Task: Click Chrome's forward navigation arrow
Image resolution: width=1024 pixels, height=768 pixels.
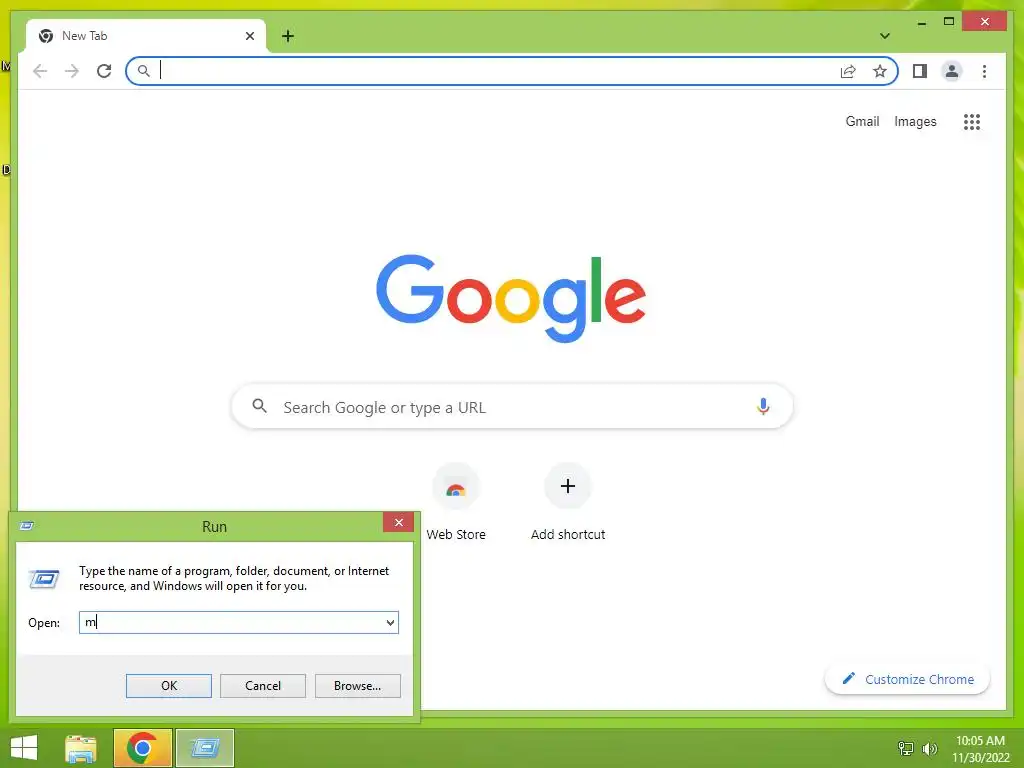Action: tap(72, 71)
